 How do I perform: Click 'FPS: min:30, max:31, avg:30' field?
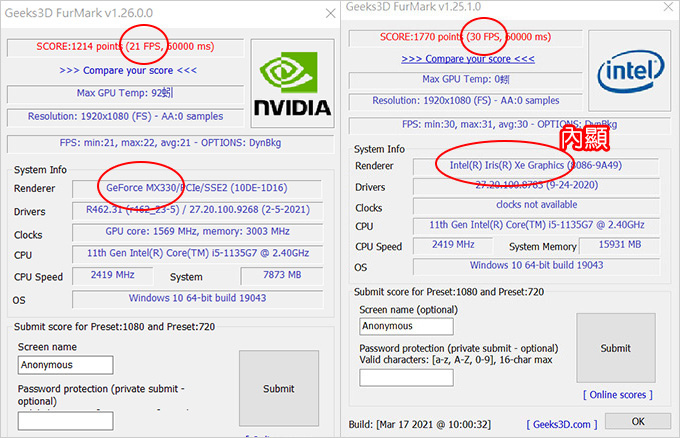510,124
